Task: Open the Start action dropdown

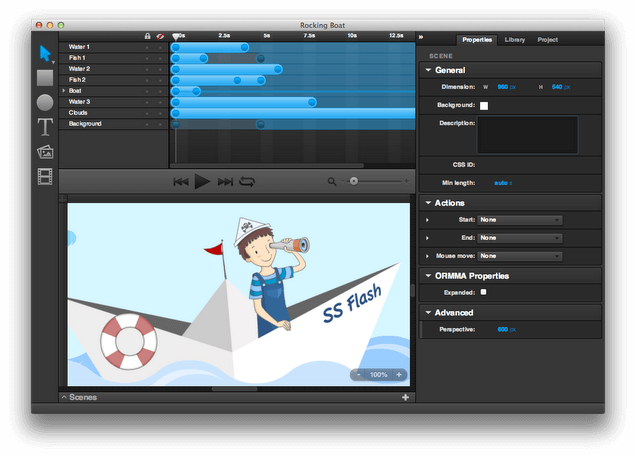Action: 520,220
